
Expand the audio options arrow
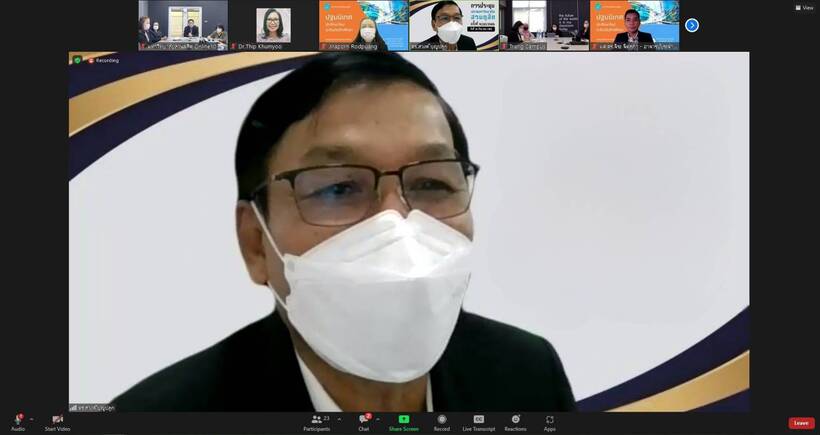pos(31,419)
